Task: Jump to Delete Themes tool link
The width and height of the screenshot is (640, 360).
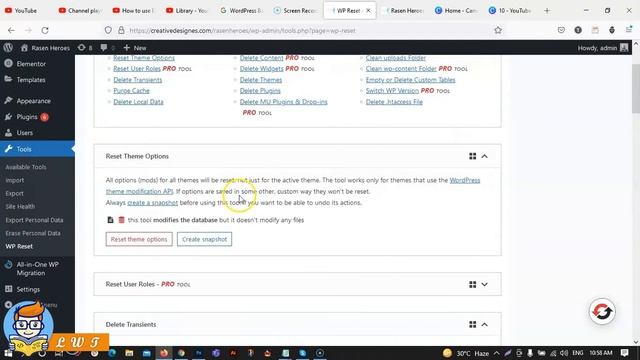Action: coord(261,80)
